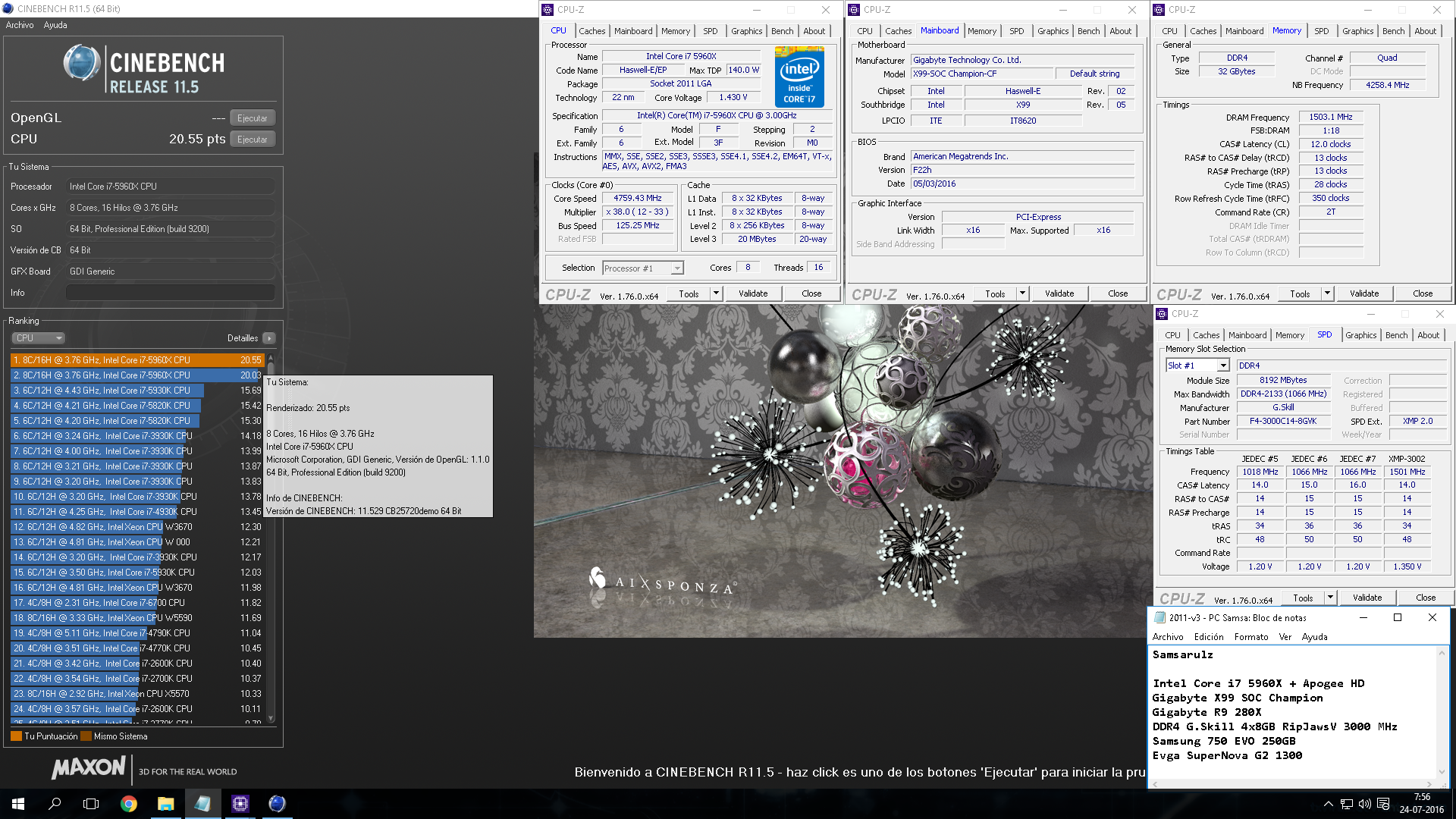Screen dimensions: 1456x819
Task: Switch to Notepad taskbar icon
Action: click(202, 804)
